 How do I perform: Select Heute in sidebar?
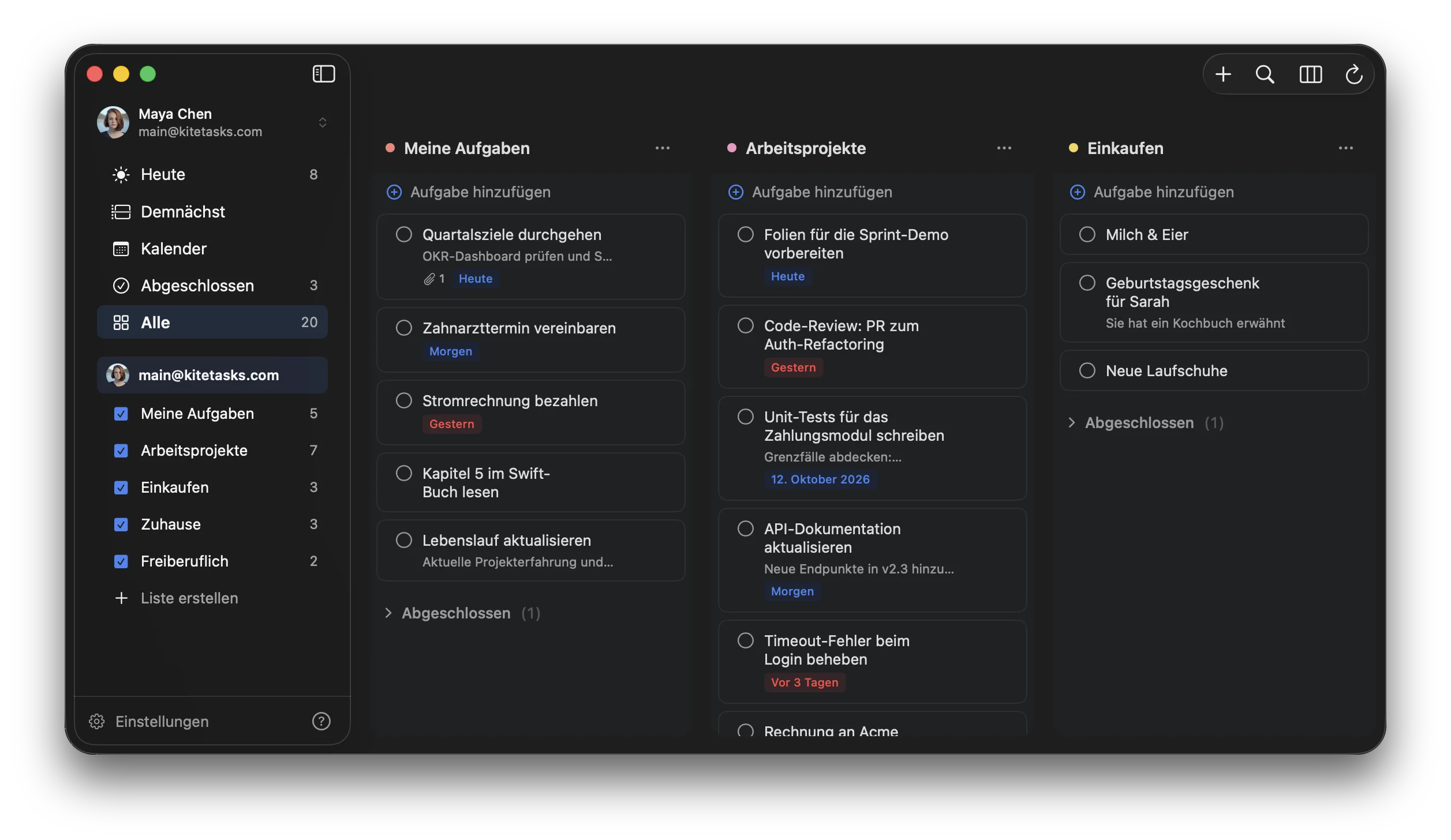pos(212,174)
